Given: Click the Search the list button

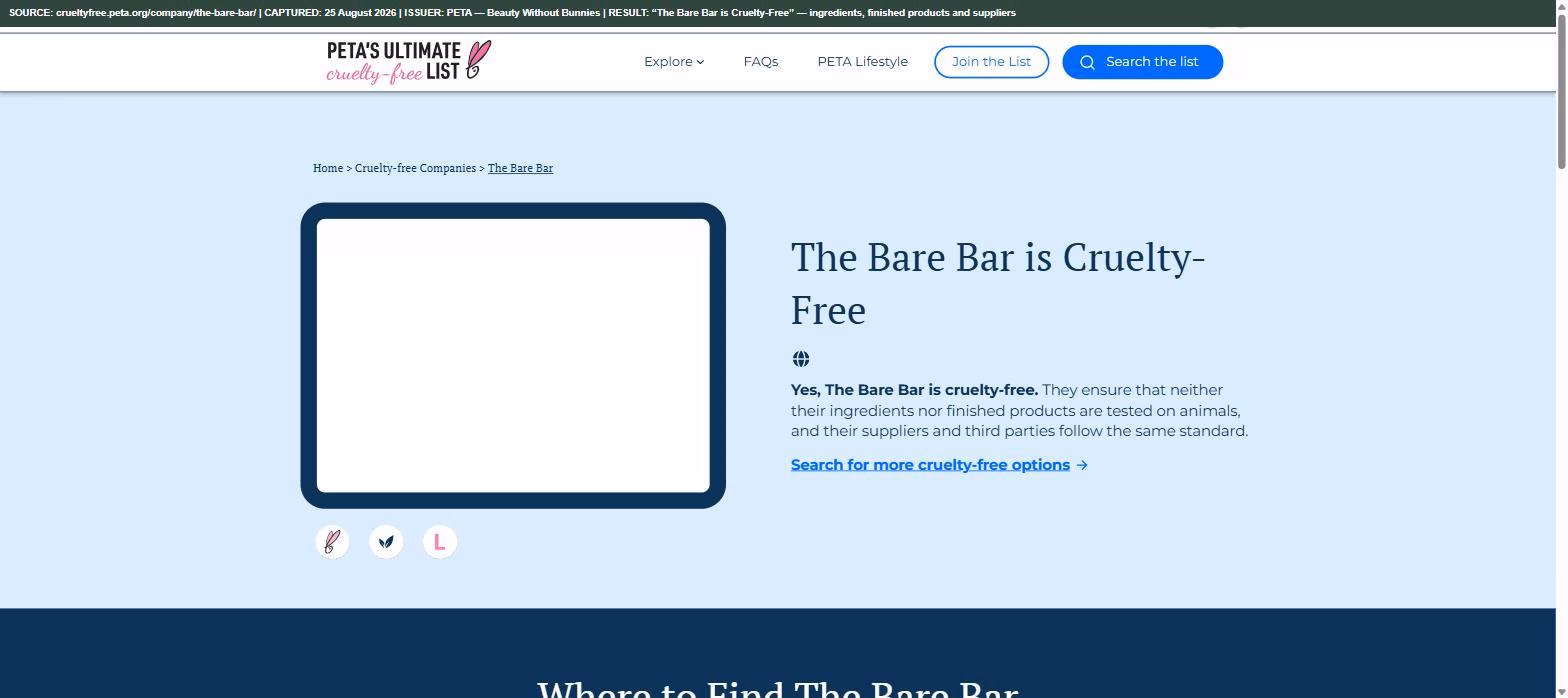Looking at the screenshot, I should tap(1143, 62).
